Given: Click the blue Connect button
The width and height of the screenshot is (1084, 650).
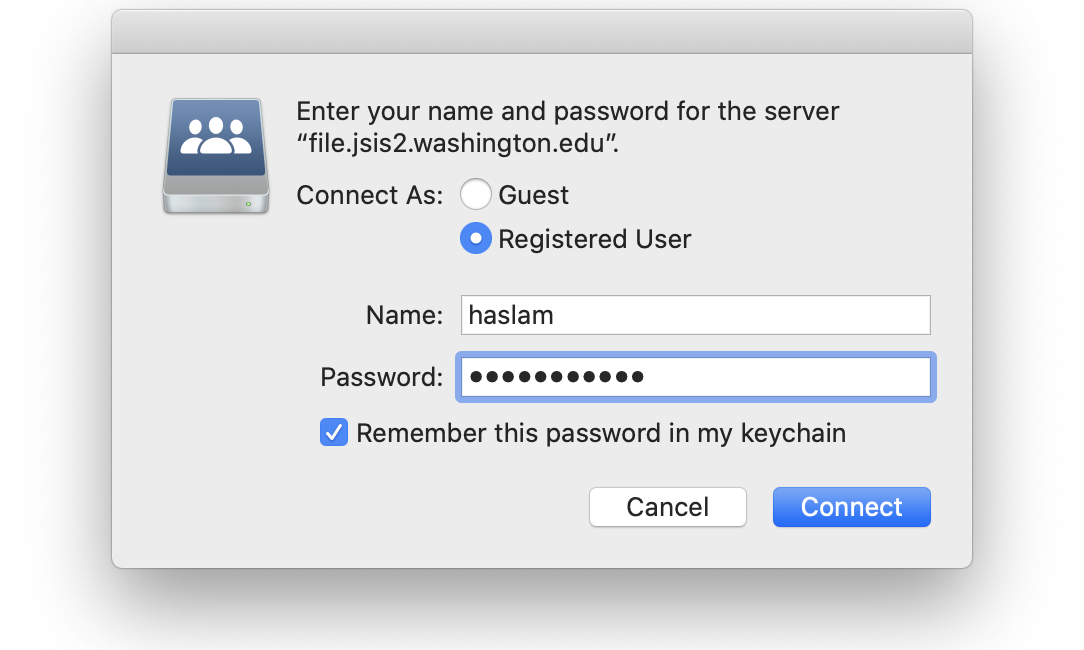Looking at the screenshot, I should pos(852,507).
